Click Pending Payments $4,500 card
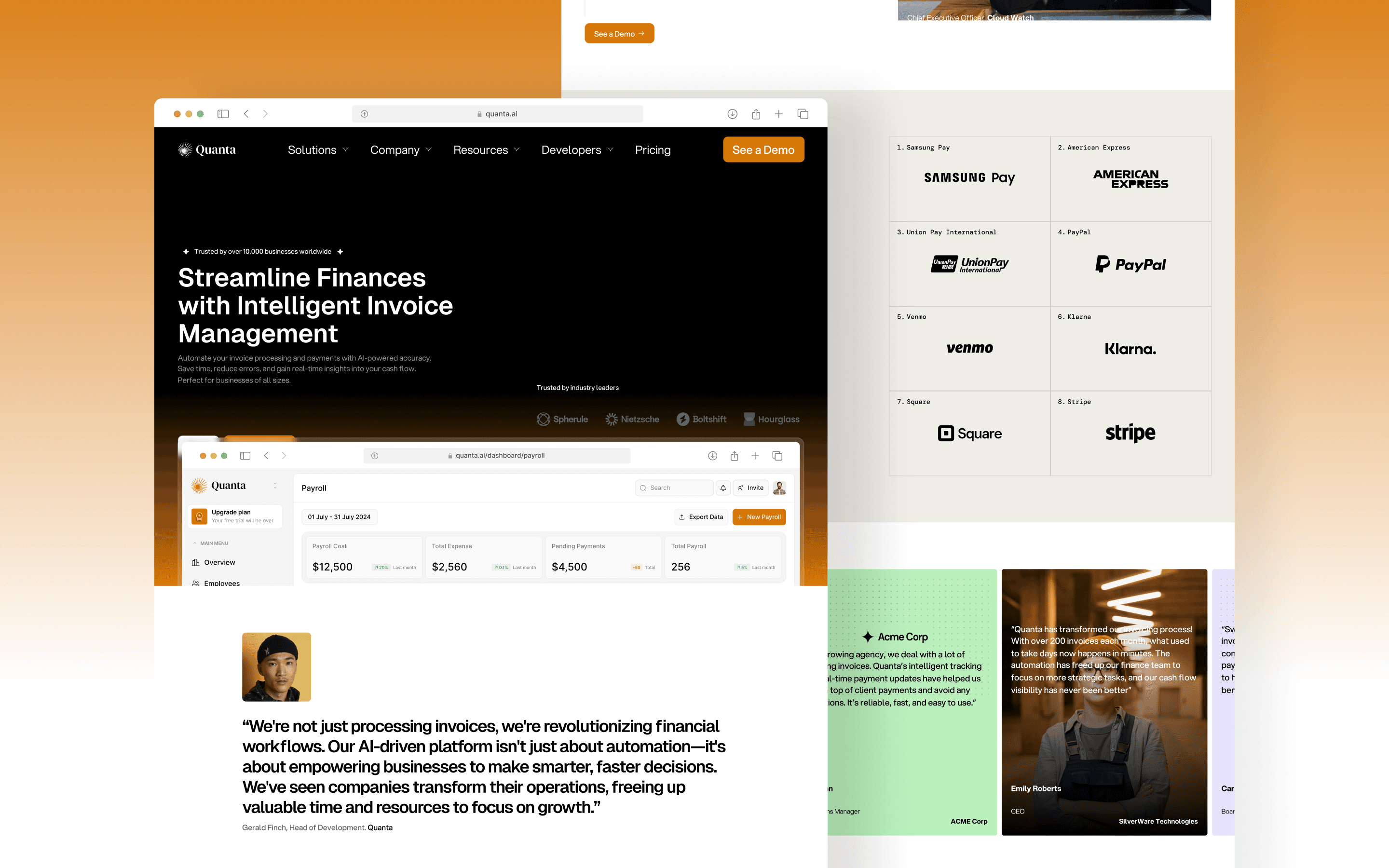Screen dimensions: 1389x868 tap(603, 557)
